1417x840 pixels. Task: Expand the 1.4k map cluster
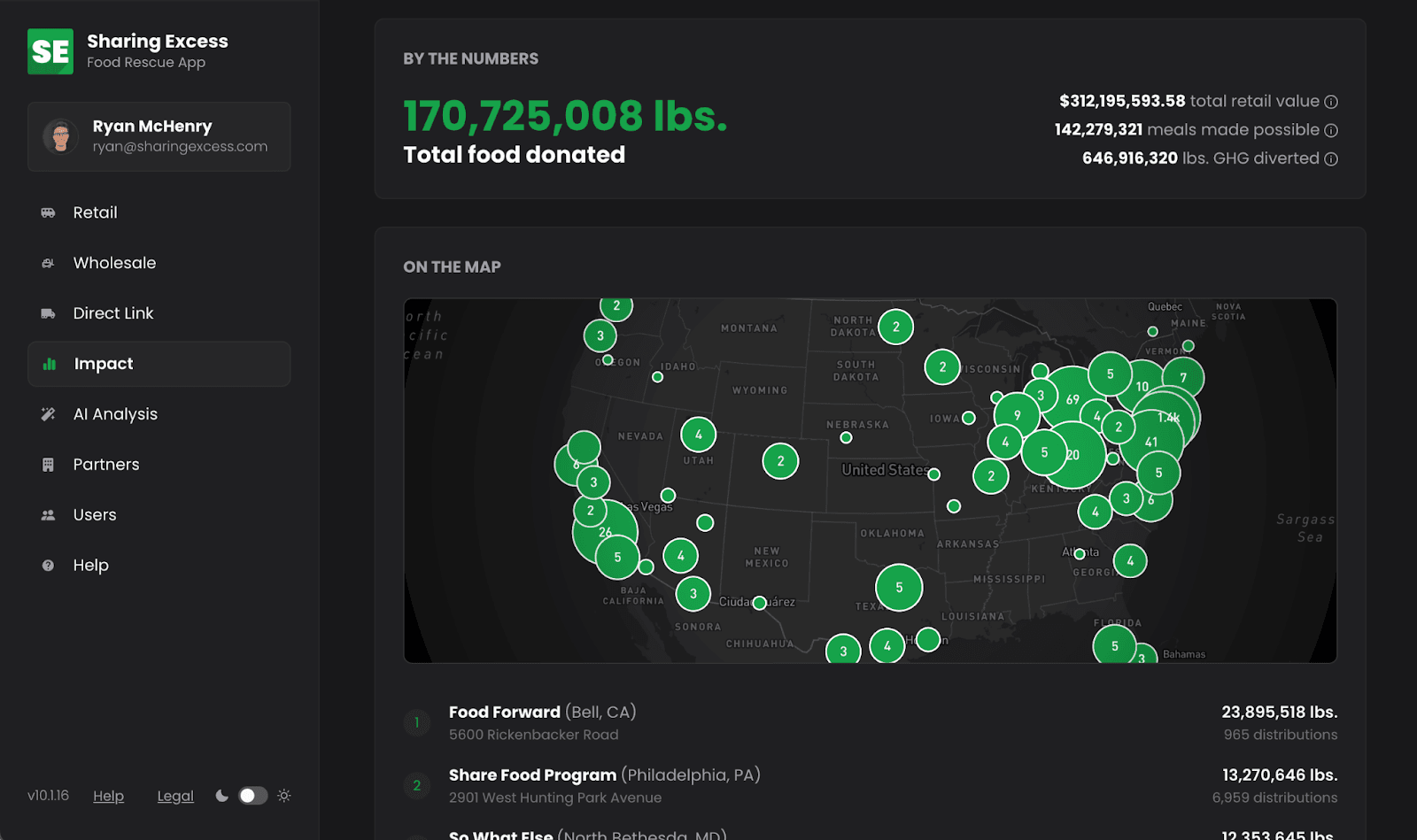(x=1169, y=417)
